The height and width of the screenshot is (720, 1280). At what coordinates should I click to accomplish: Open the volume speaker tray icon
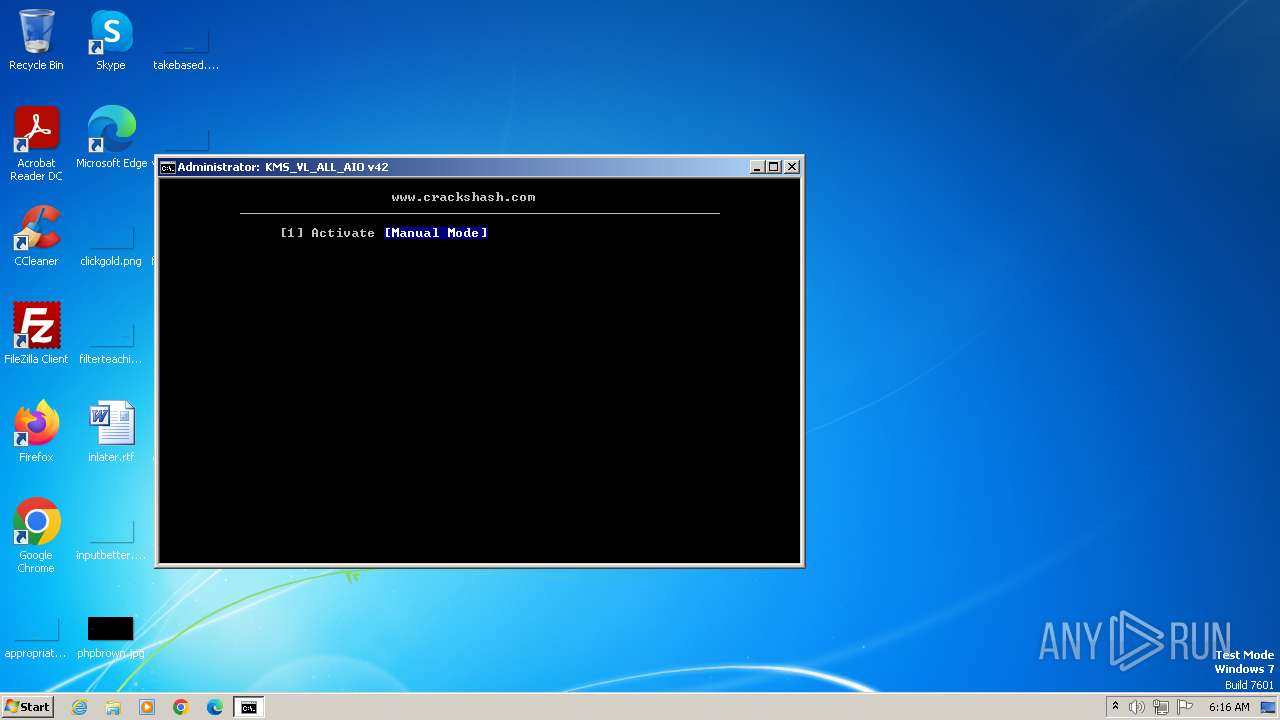click(1137, 707)
